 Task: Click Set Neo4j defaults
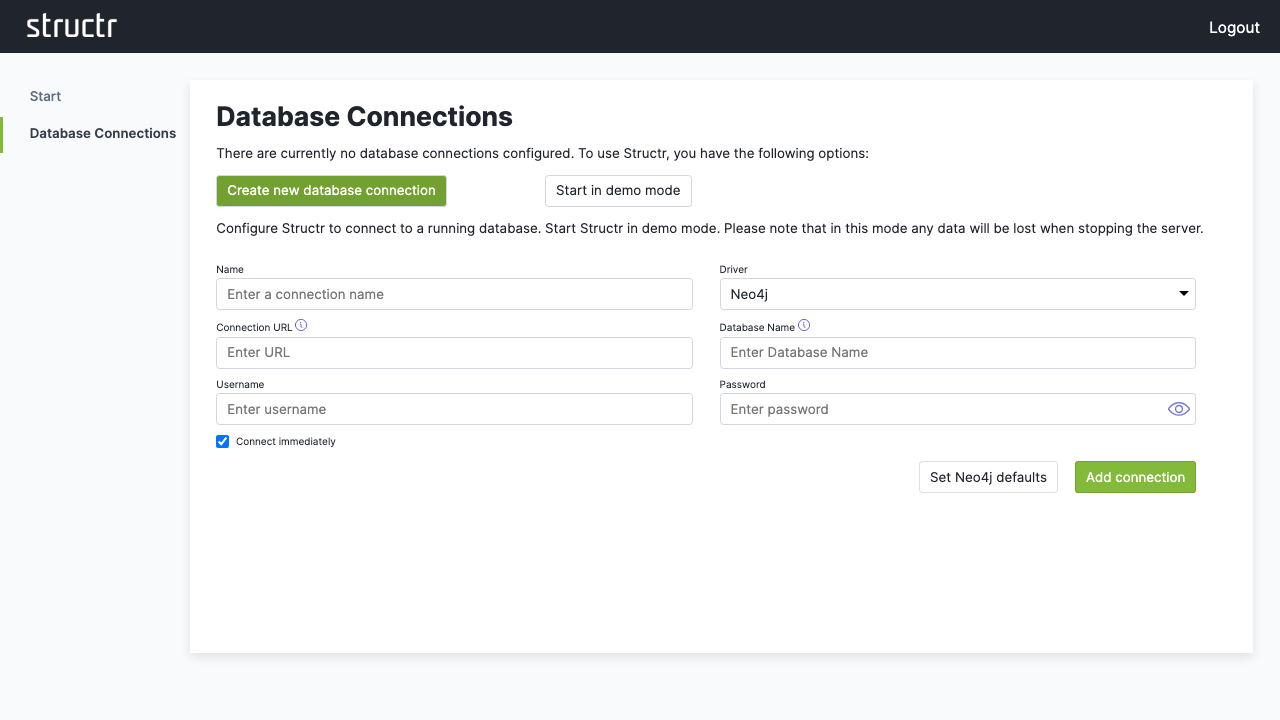coord(988,477)
